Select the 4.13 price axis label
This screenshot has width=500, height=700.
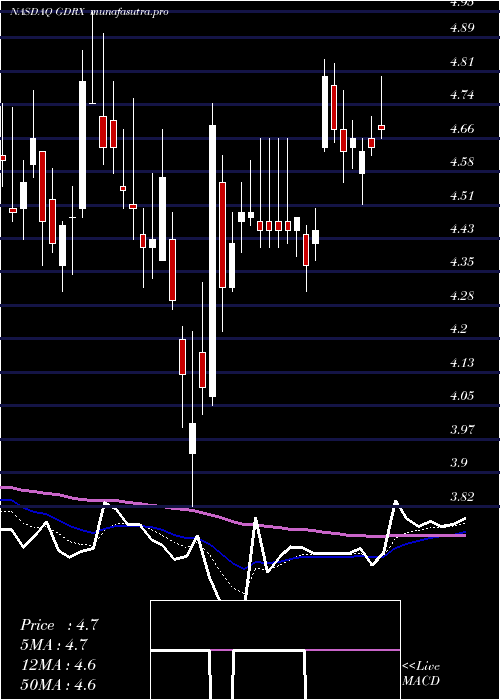click(x=462, y=362)
